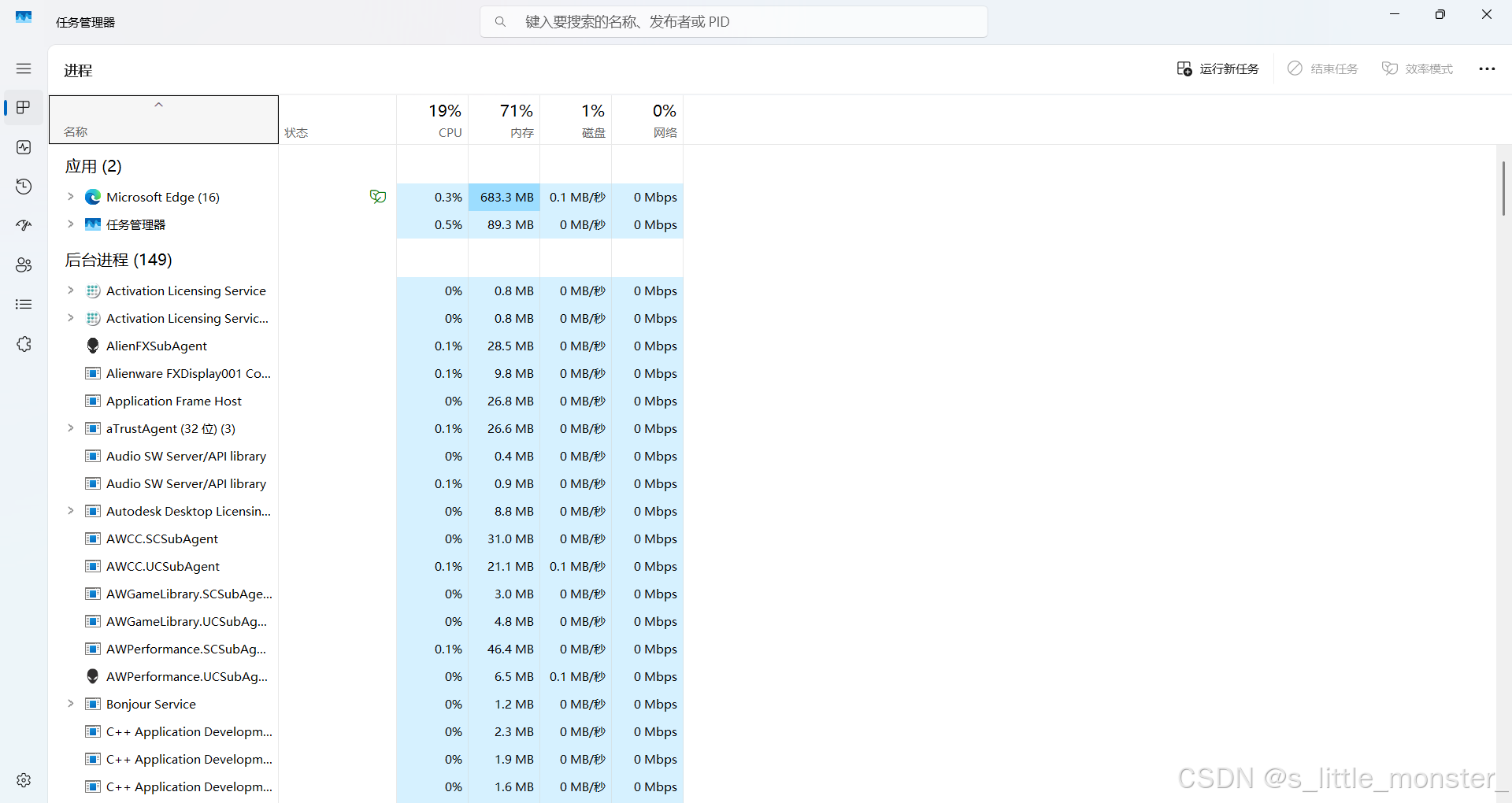The width and height of the screenshot is (1512, 803).
Task: Expand the Microsoft Edge (16) group
Action: click(x=71, y=197)
